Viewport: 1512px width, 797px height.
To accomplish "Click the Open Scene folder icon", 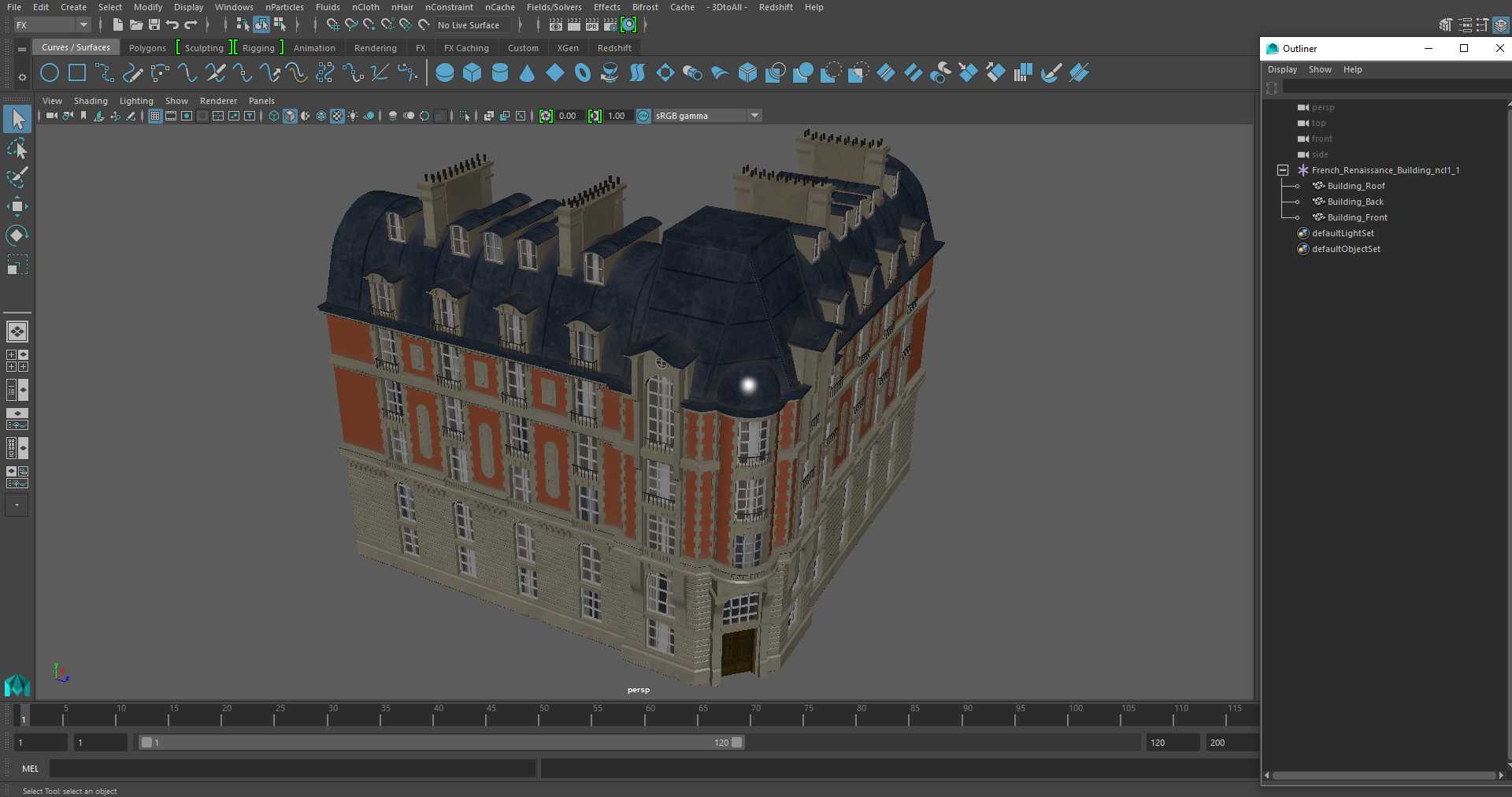I will (135, 25).
